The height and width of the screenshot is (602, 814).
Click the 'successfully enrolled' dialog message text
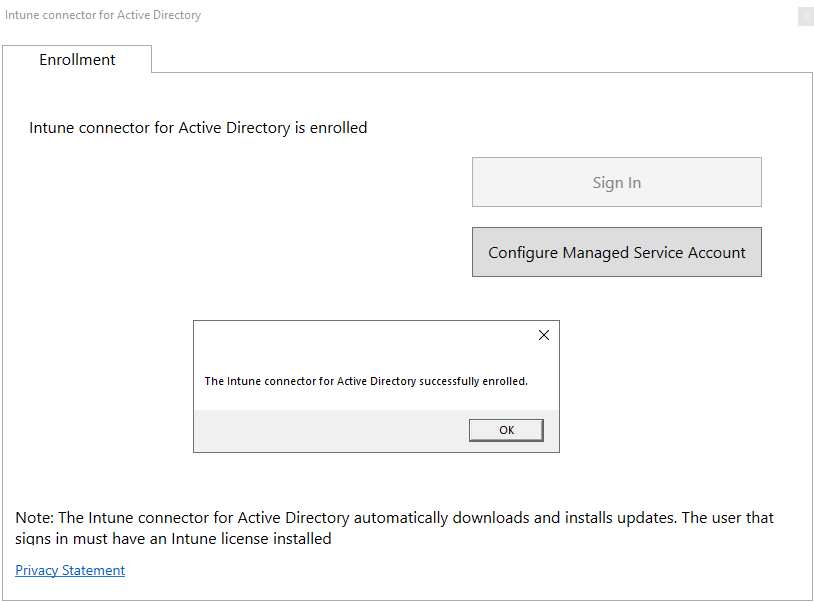pos(366,381)
